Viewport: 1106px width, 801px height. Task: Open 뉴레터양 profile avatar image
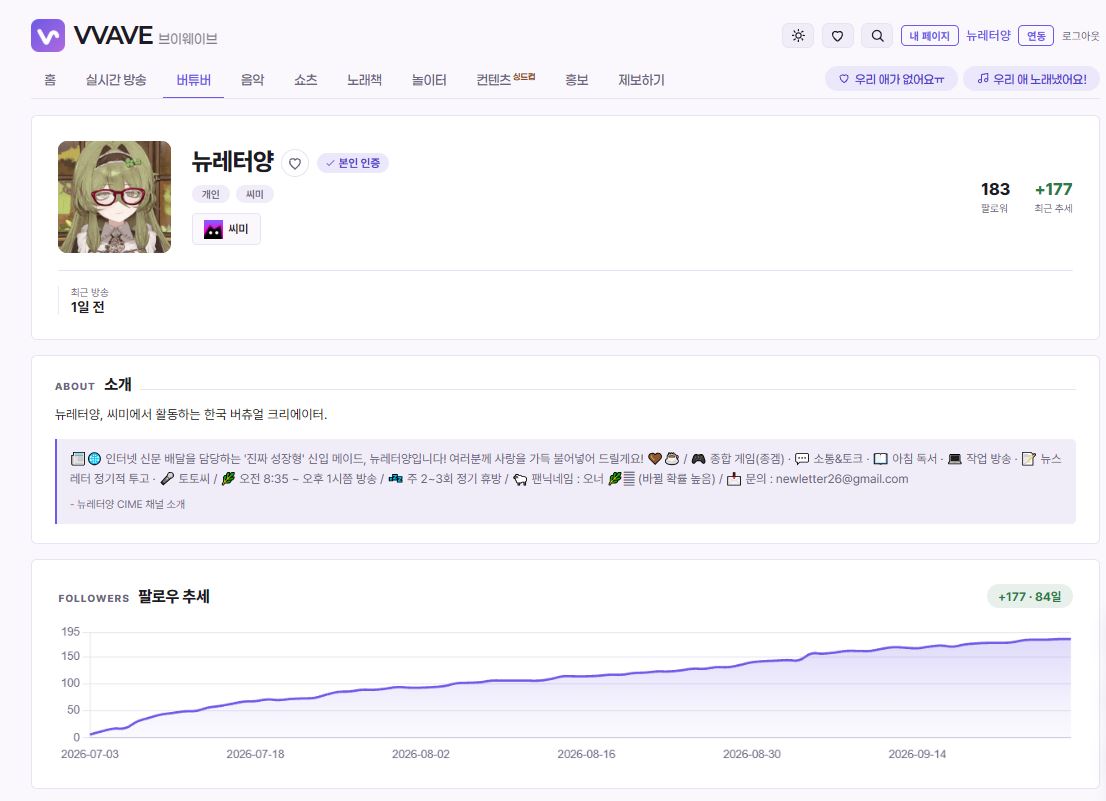[x=114, y=197]
